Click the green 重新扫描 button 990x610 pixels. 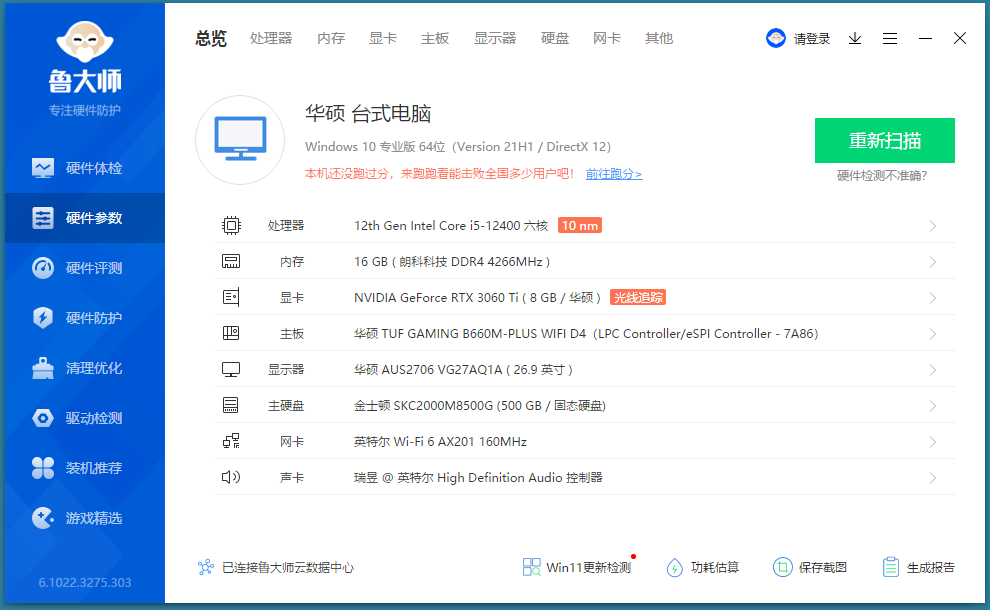click(885, 140)
